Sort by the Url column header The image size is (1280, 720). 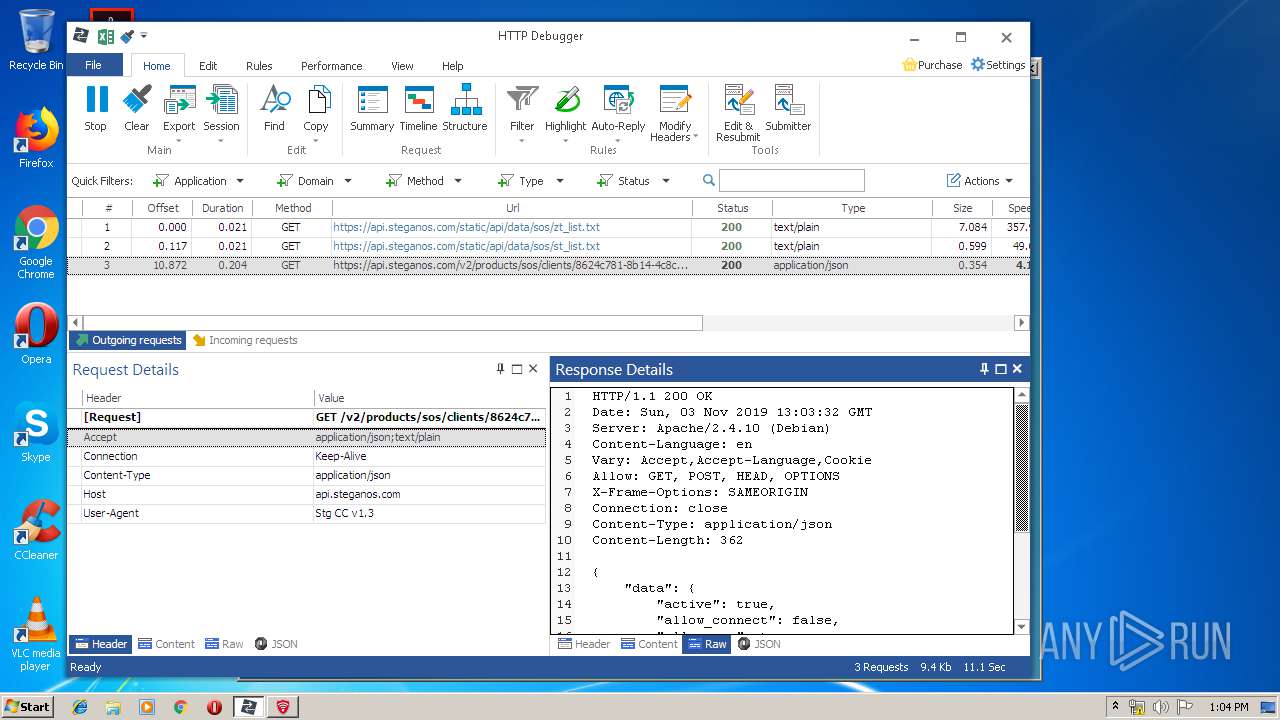point(512,208)
